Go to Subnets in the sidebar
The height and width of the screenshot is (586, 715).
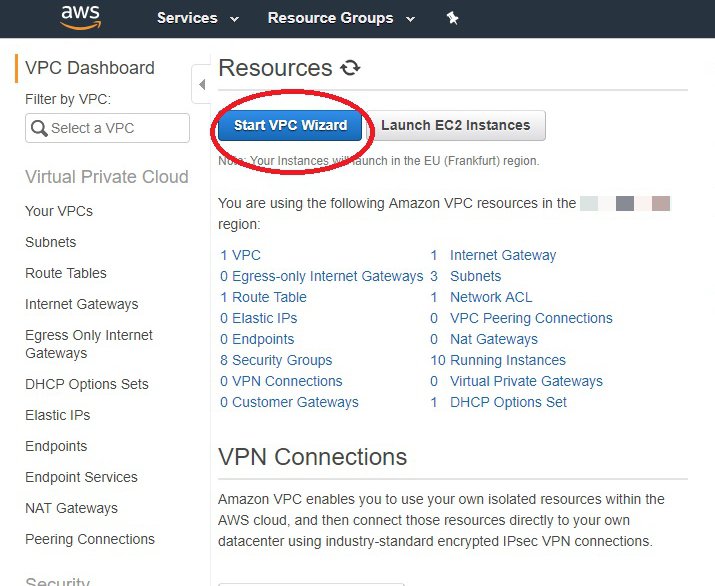(51, 242)
